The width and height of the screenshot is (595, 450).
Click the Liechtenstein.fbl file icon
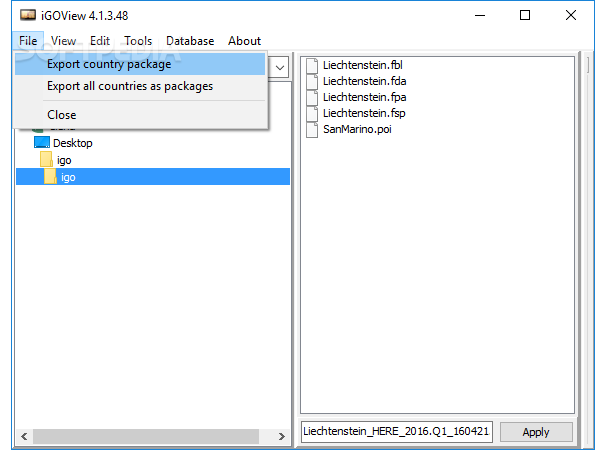(x=312, y=66)
